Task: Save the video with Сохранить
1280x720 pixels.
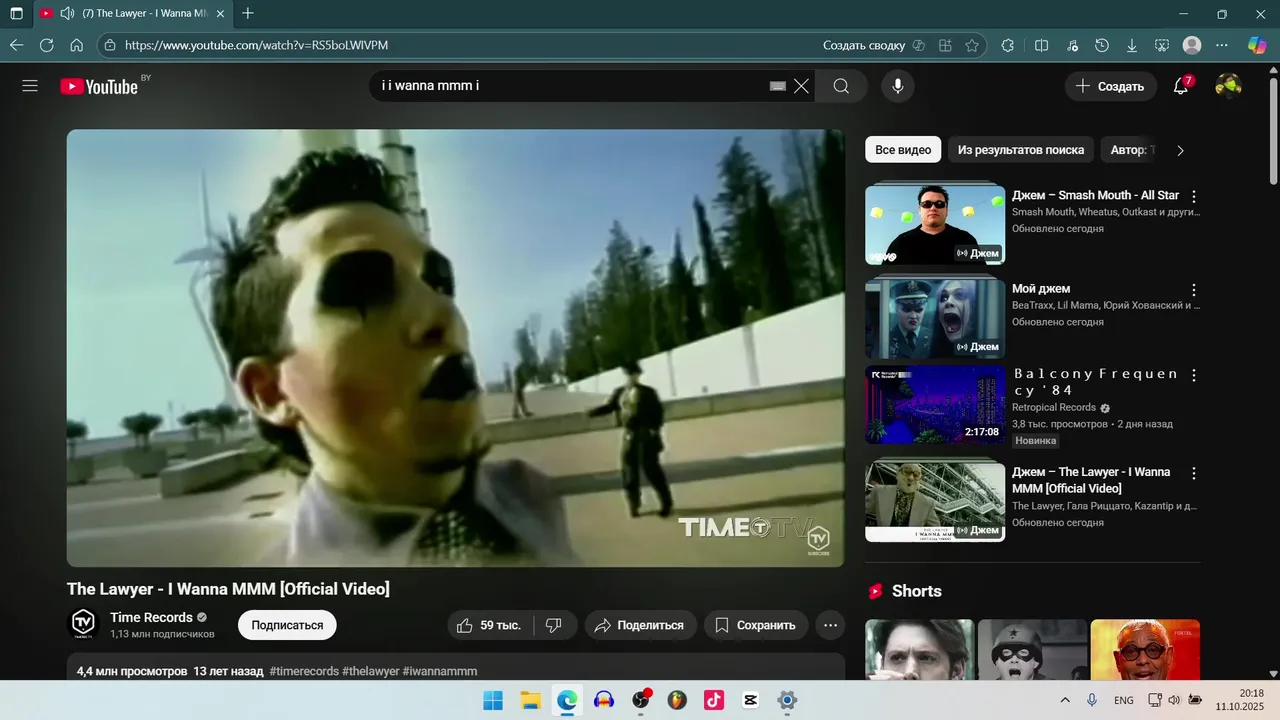Action: click(x=756, y=625)
